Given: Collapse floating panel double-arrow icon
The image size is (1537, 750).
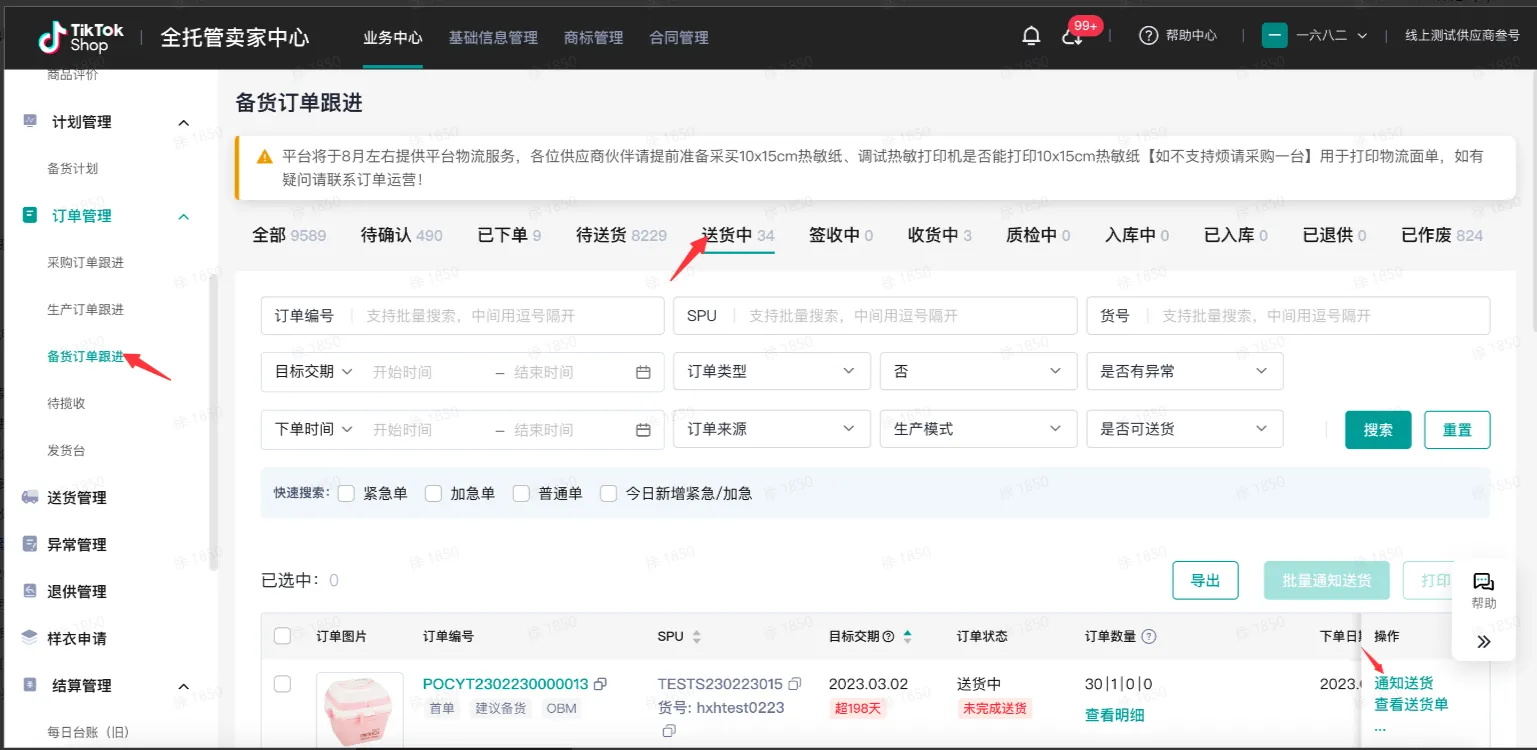Looking at the screenshot, I should point(1484,642).
